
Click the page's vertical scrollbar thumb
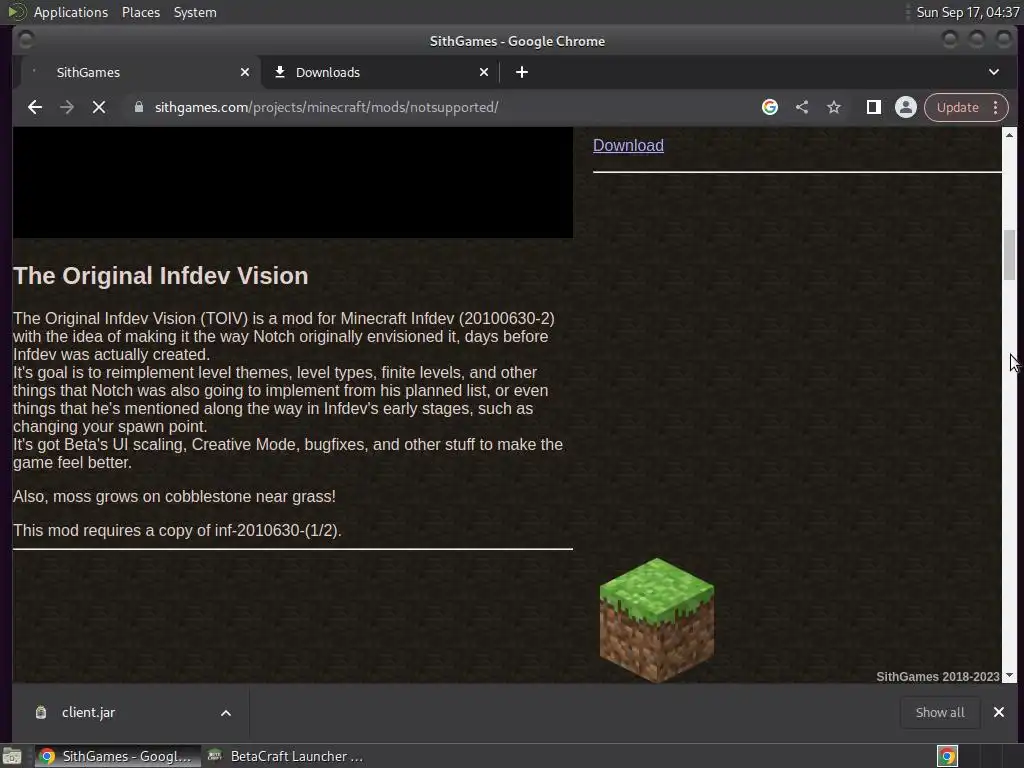(x=1010, y=255)
